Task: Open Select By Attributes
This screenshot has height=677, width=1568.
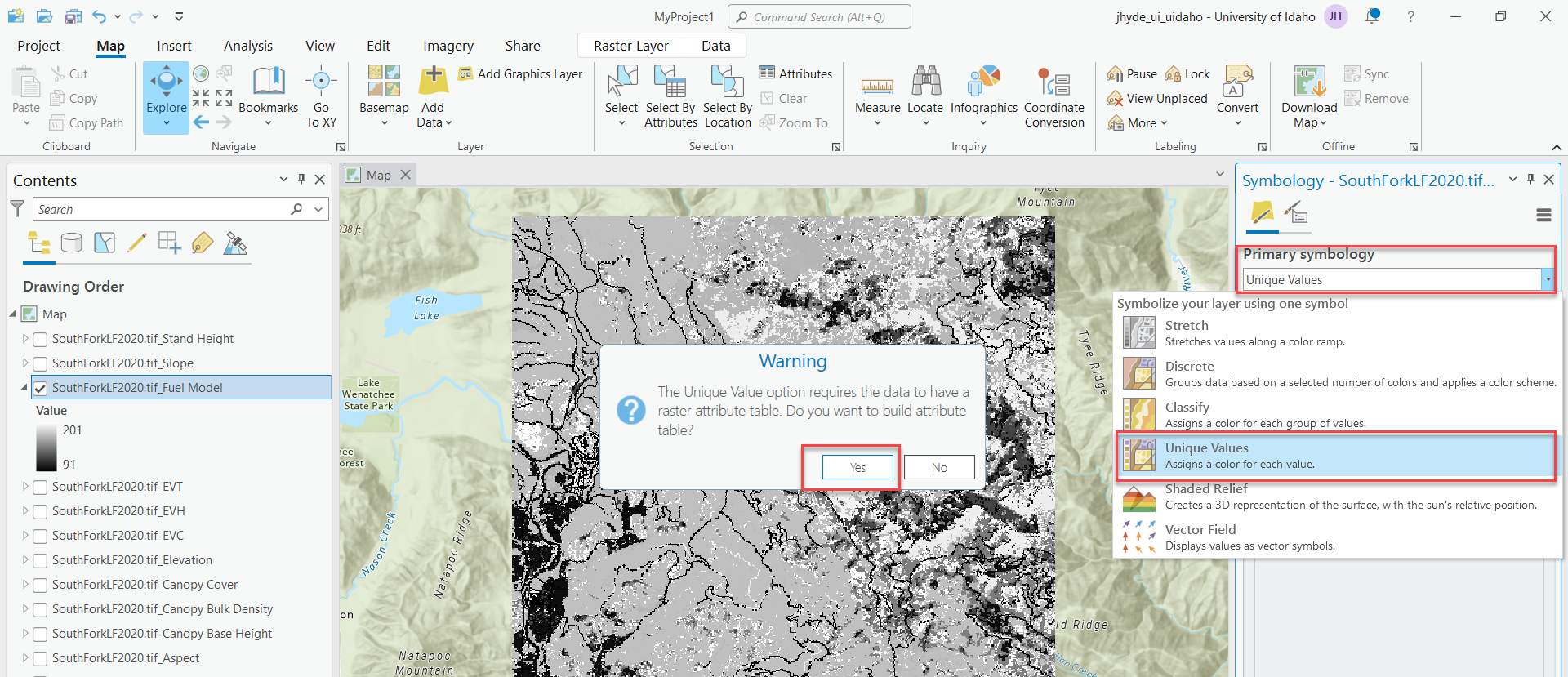Action: pos(670,96)
